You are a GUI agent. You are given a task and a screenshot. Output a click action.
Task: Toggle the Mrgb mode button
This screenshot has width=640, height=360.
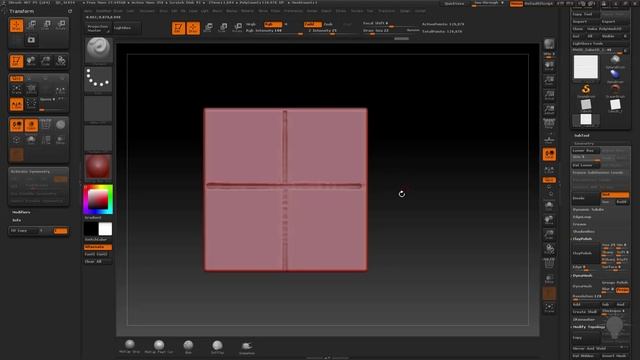tap(251, 24)
